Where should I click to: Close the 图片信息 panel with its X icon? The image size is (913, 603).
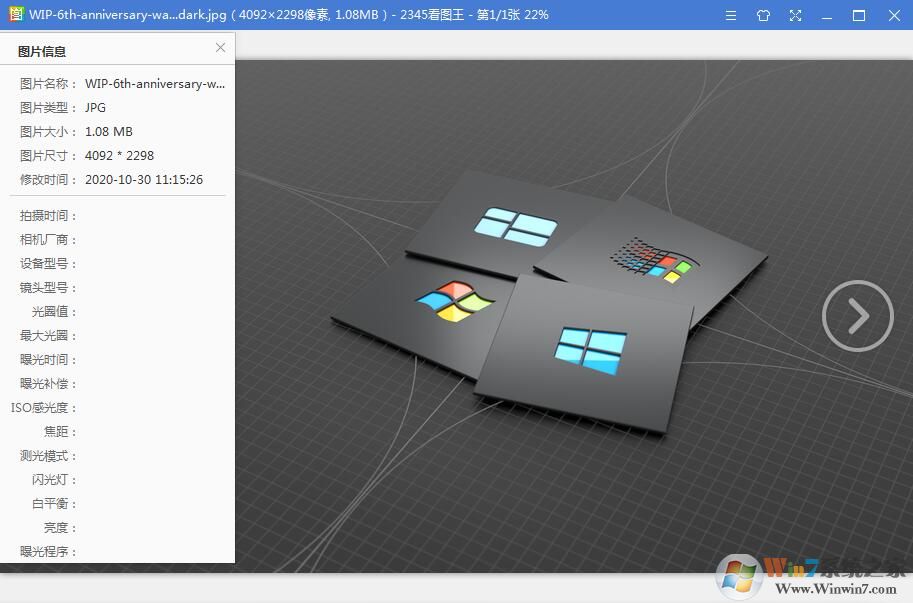[x=220, y=47]
